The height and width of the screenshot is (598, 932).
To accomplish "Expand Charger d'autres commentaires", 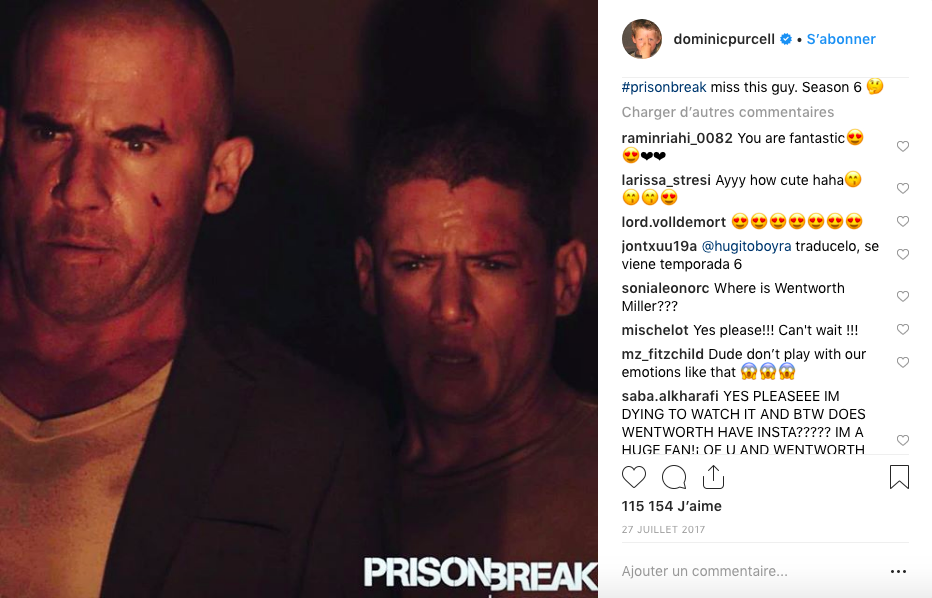I will [728, 112].
